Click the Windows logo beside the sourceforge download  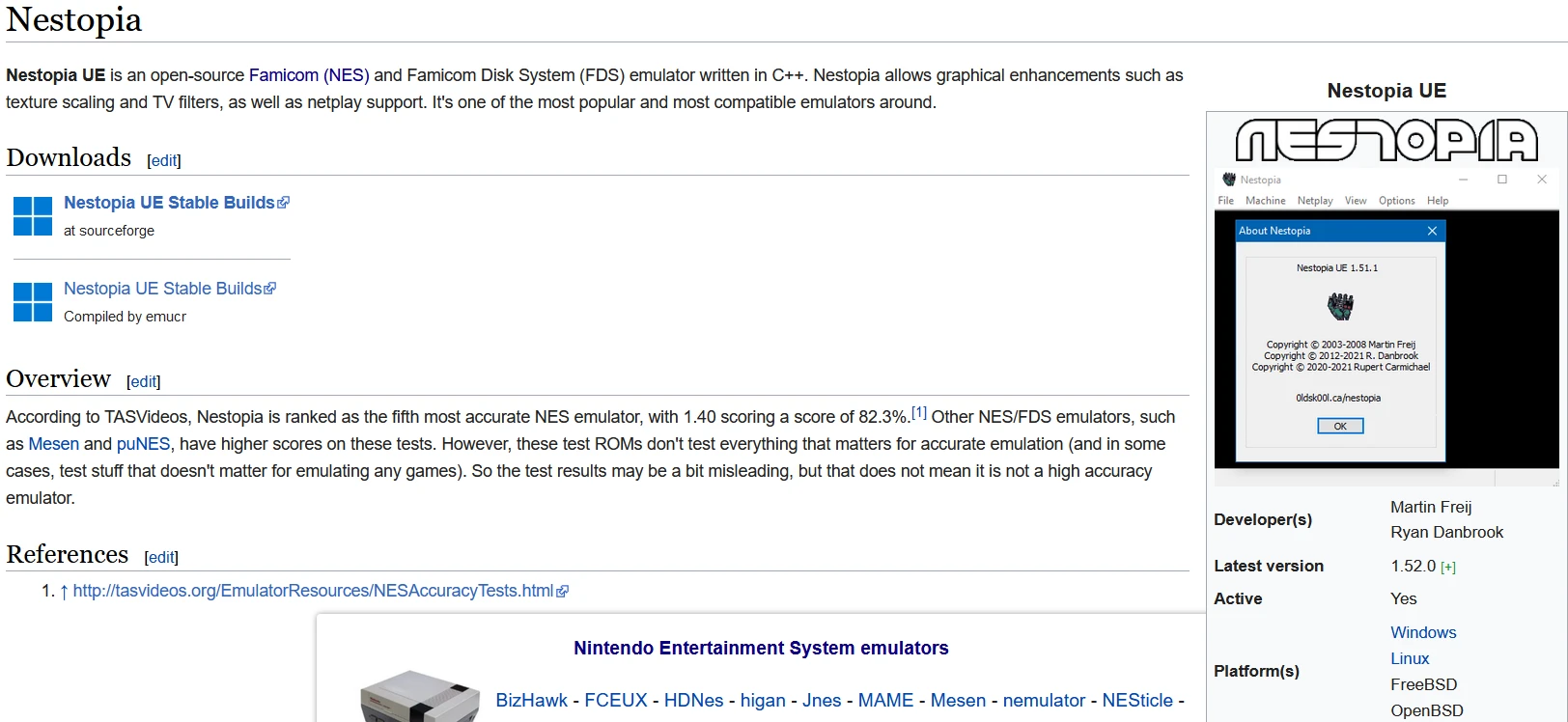[33, 216]
